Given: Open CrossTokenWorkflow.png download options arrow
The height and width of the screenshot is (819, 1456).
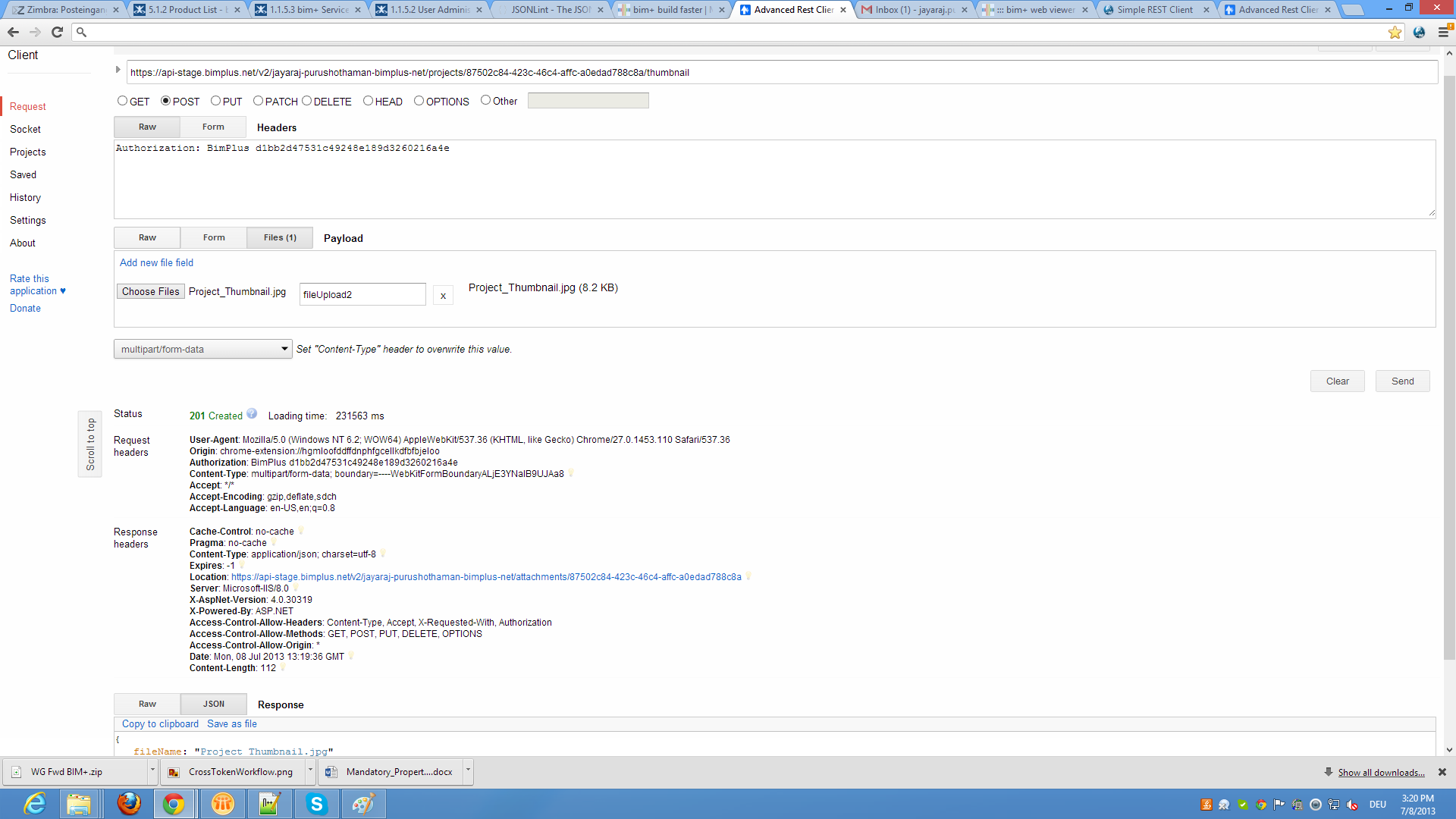Looking at the screenshot, I should point(310,771).
